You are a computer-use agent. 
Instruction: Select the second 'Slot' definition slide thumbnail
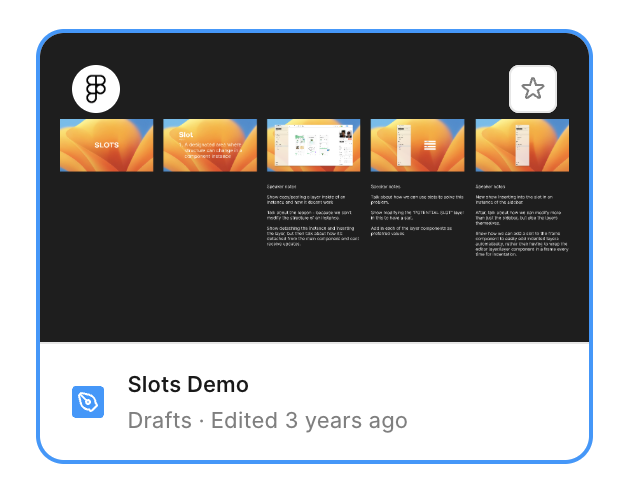point(210,146)
